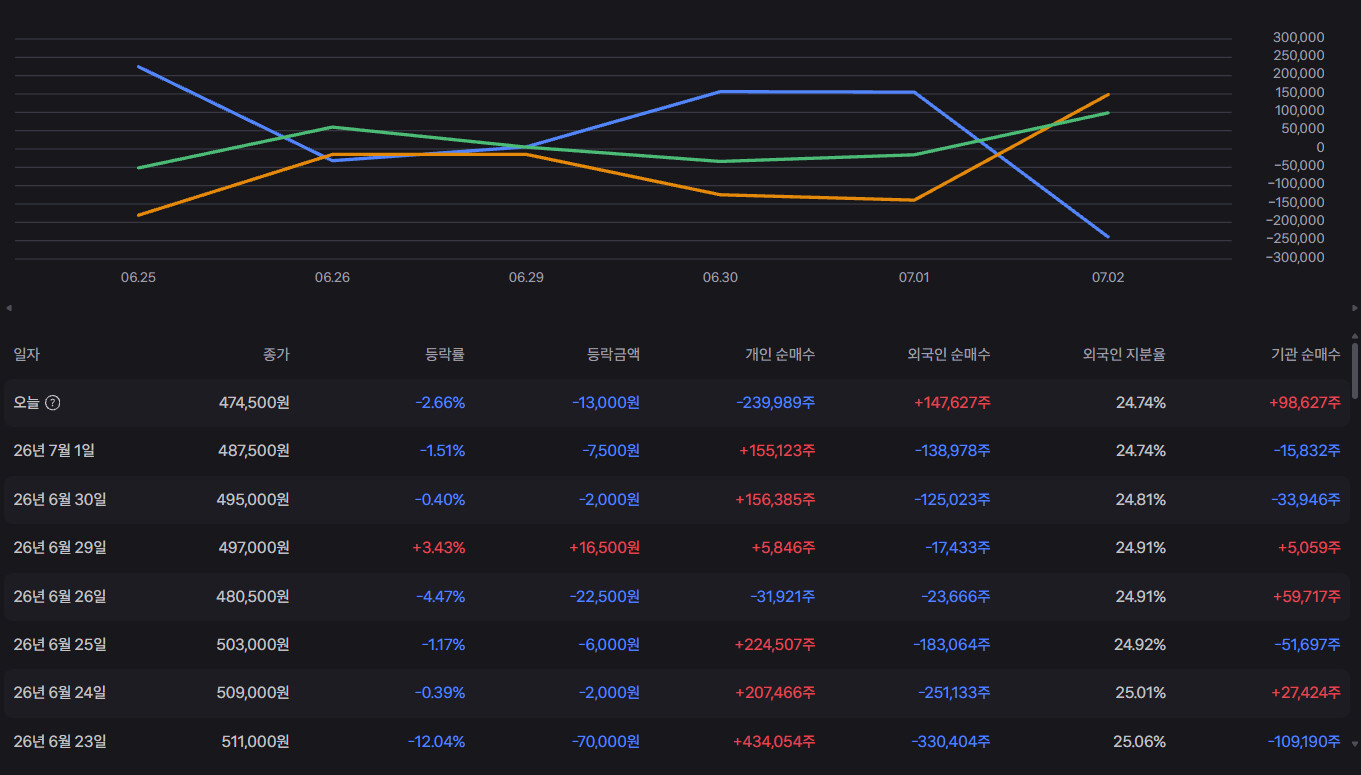This screenshot has height=775, width=1361.
Task: Click the -12.04% change rate
Action: tap(436, 742)
